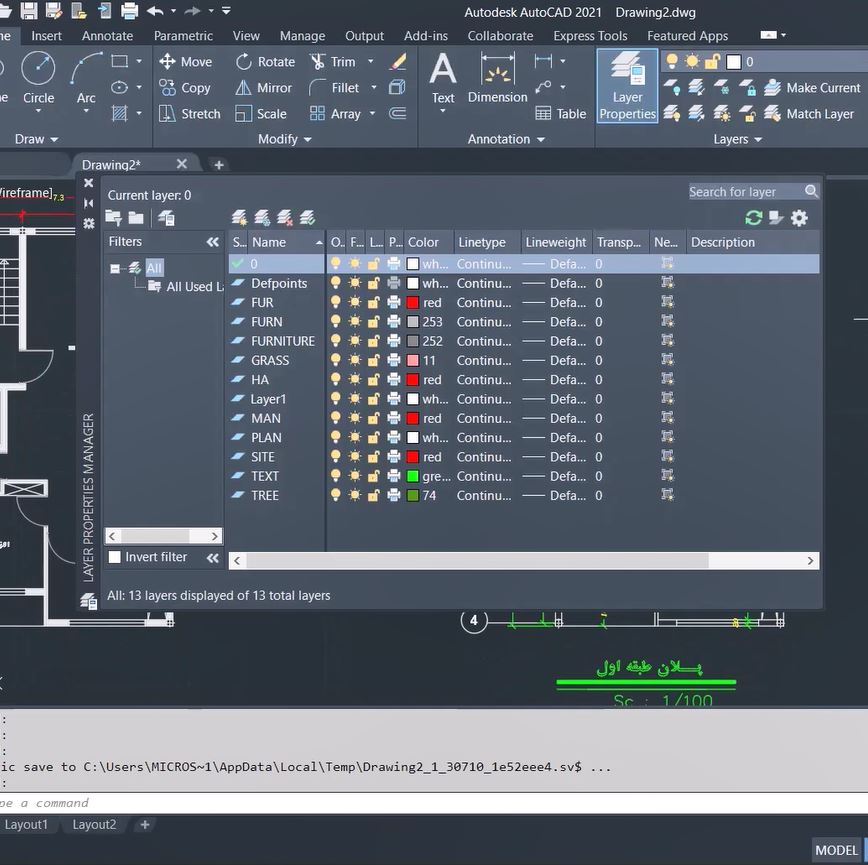Turn off the FUR layer light bulb

pos(335,302)
